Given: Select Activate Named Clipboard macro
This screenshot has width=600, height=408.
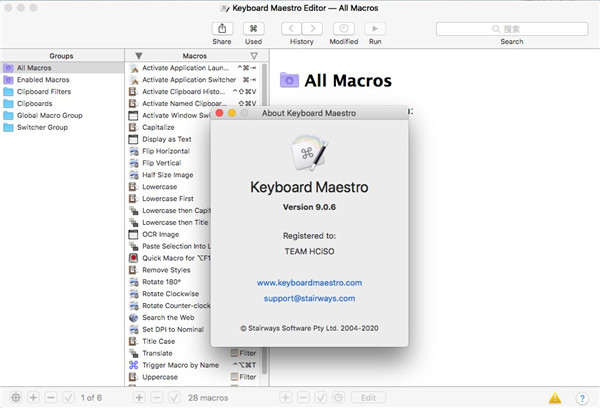Looking at the screenshot, I should [x=194, y=103].
